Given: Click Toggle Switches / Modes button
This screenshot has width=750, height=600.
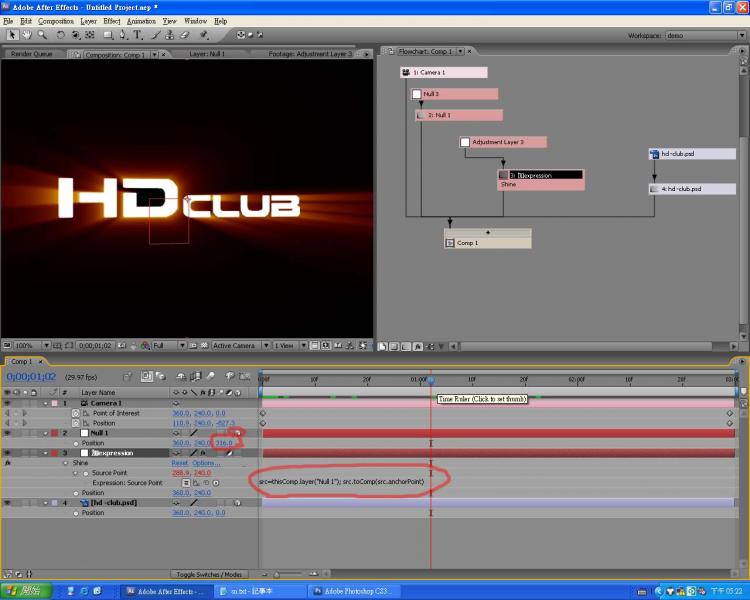Looking at the screenshot, I should [x=209, y=574].
